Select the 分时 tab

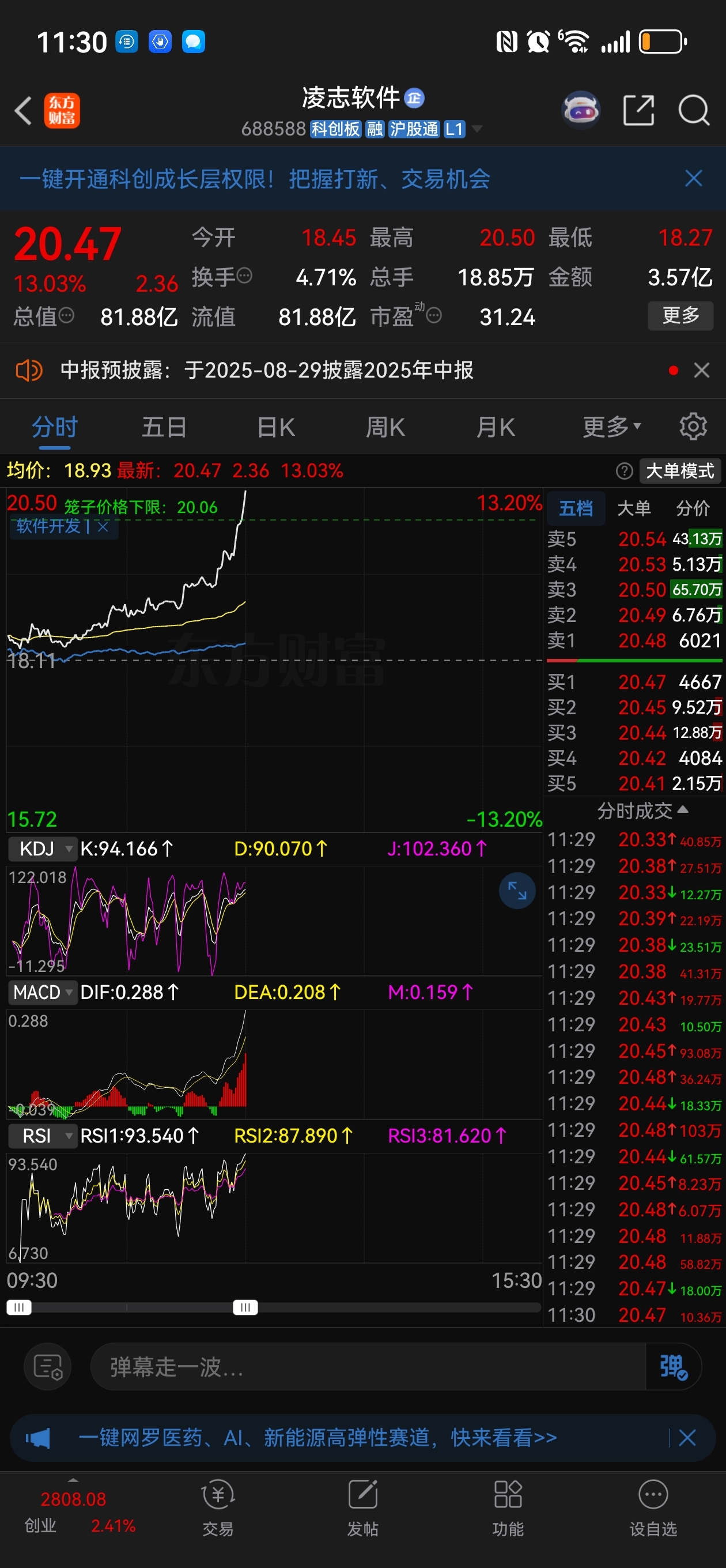pyautogui.click(x=55, y=427)
